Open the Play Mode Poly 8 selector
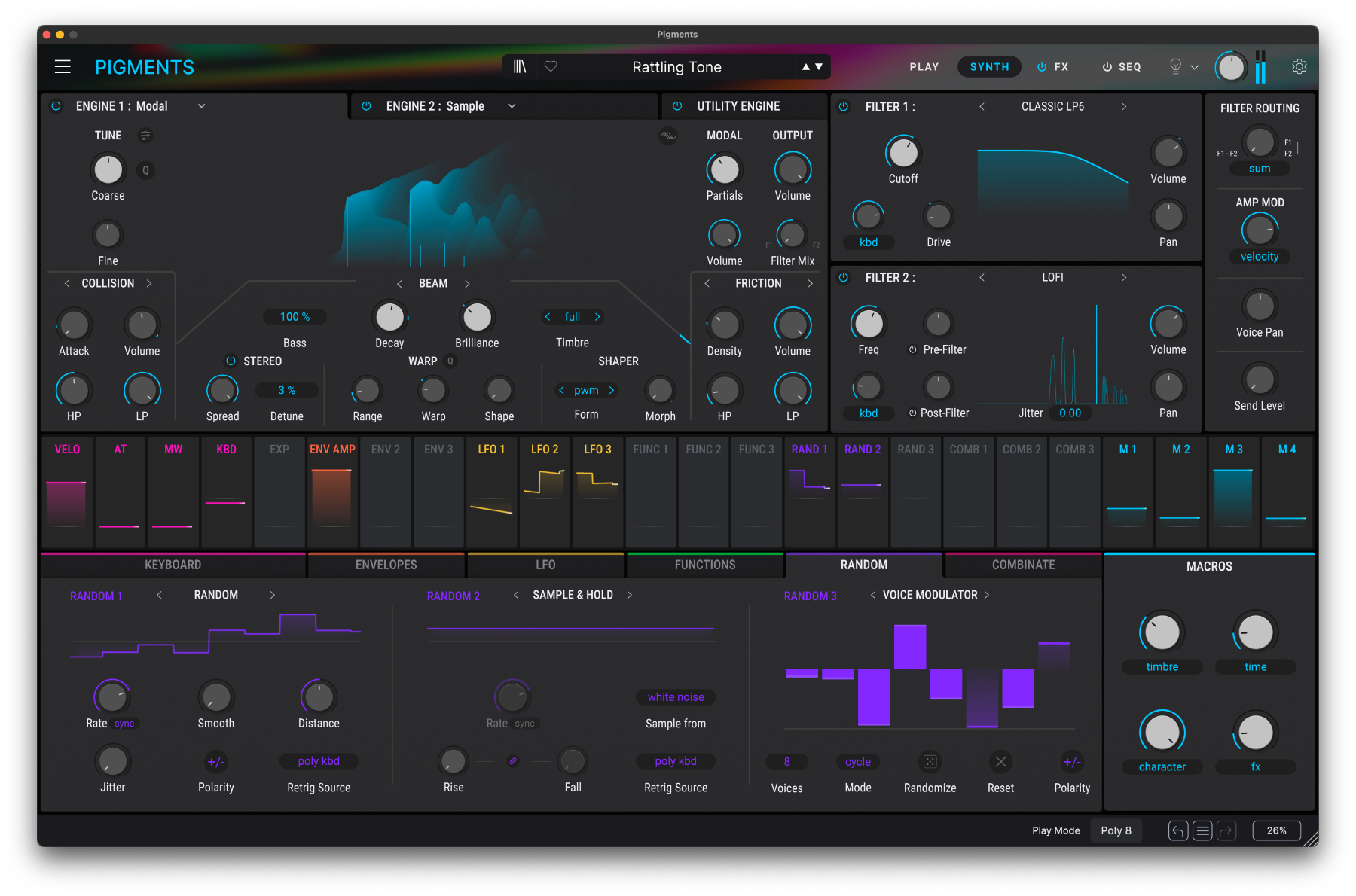 1116,830
